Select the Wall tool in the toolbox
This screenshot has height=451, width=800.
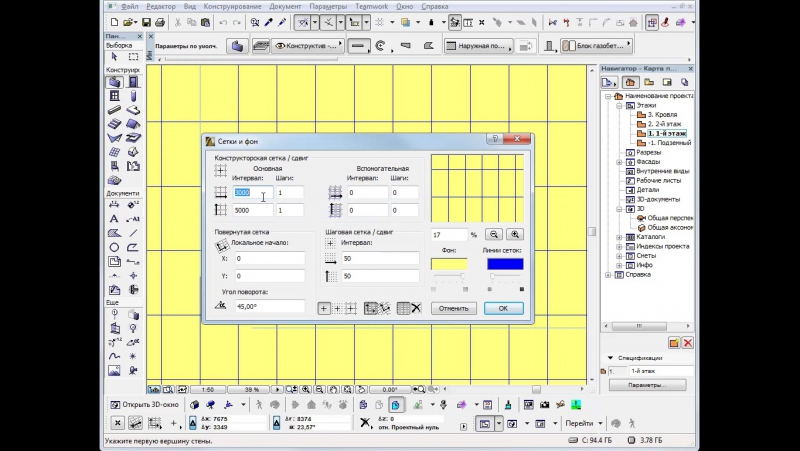(115, 82)
